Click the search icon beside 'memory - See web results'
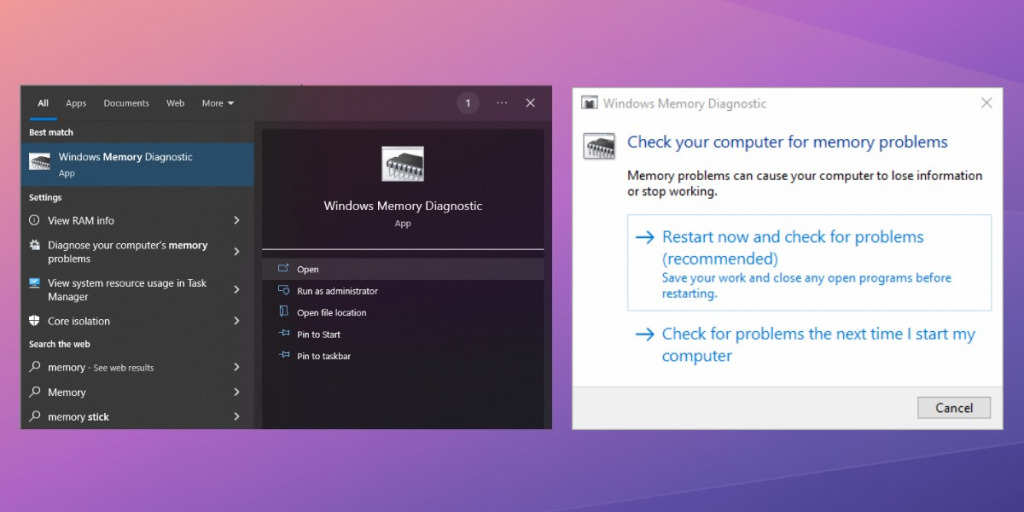 pyautogui.click(x=35, y=367)
